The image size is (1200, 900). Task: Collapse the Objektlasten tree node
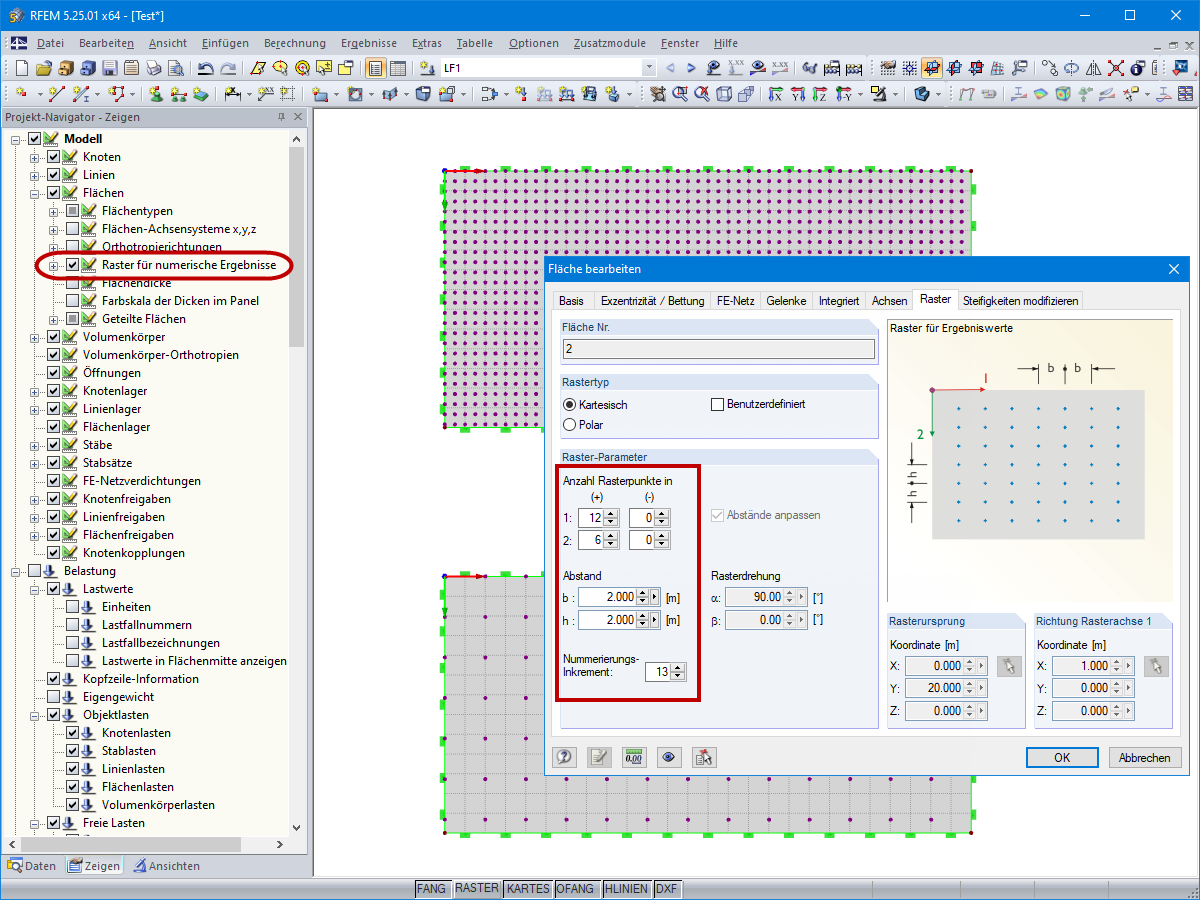click(35, 715)
